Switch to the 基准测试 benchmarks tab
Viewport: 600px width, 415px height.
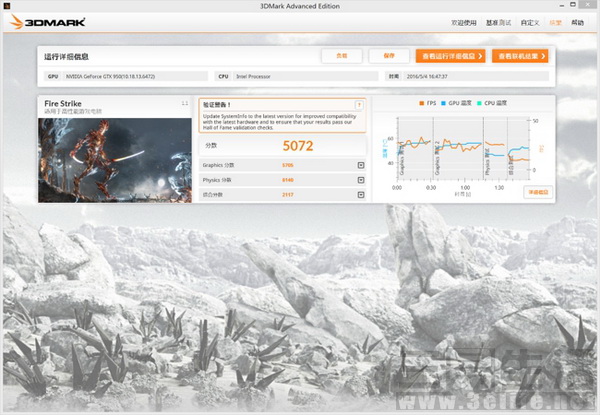(498, 23)
